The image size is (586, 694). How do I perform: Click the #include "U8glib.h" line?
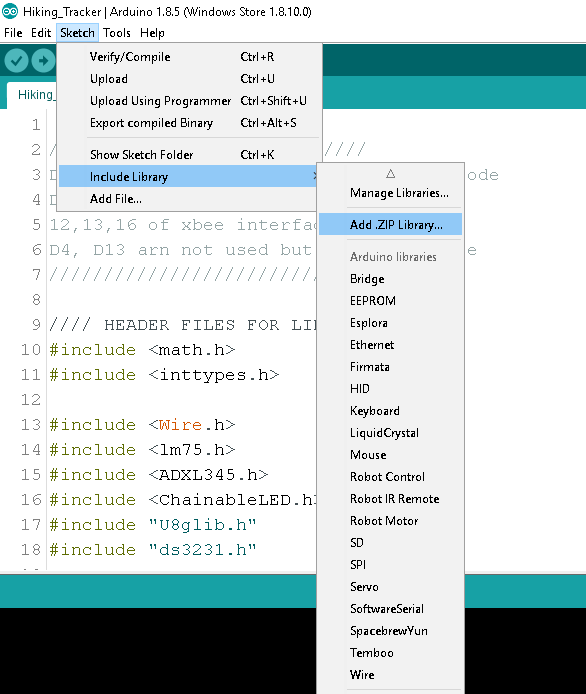[153, 525]
